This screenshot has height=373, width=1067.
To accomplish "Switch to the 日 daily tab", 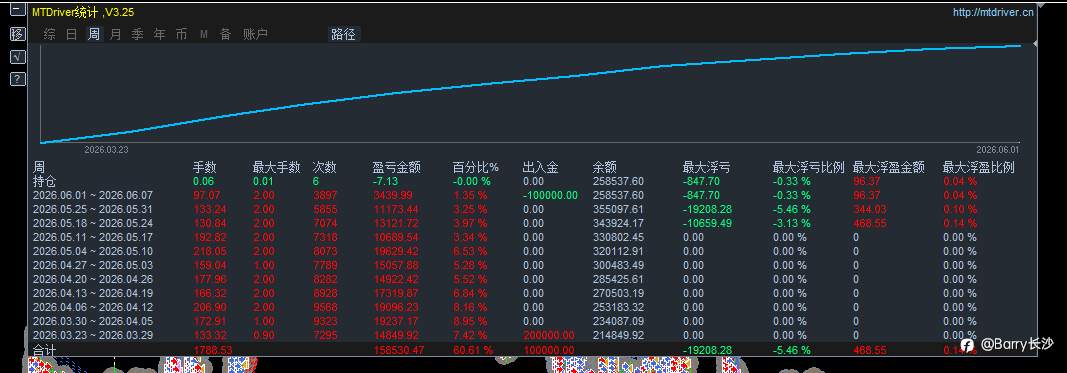I will 71,35.
